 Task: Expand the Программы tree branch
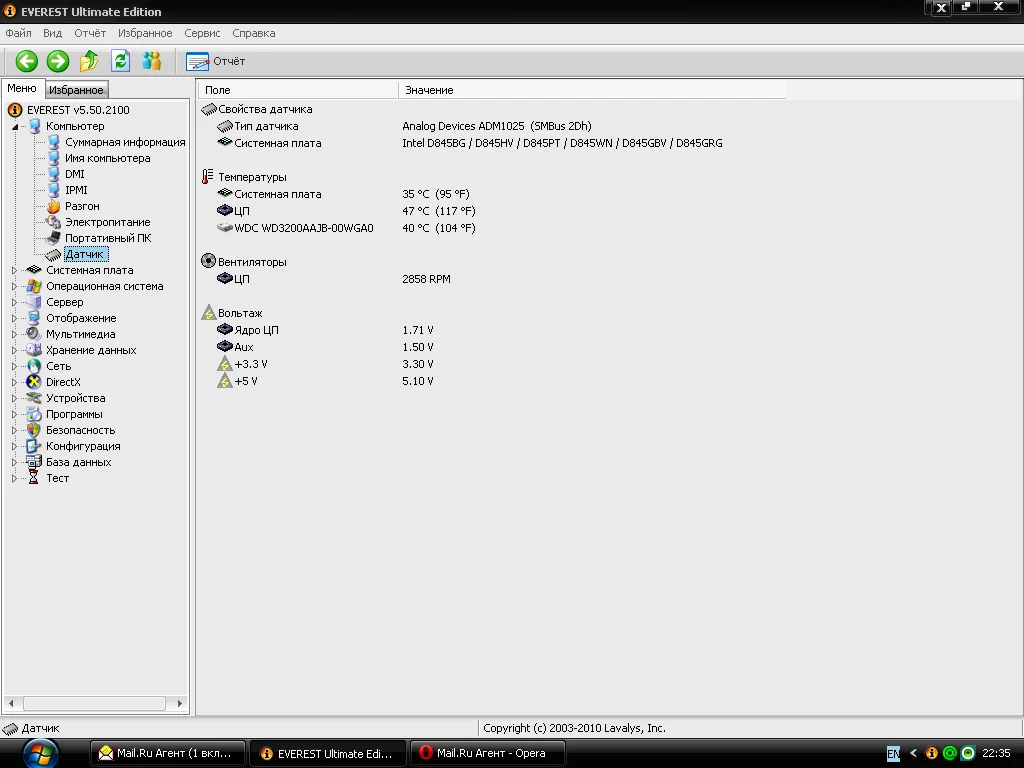pos(14,414)
